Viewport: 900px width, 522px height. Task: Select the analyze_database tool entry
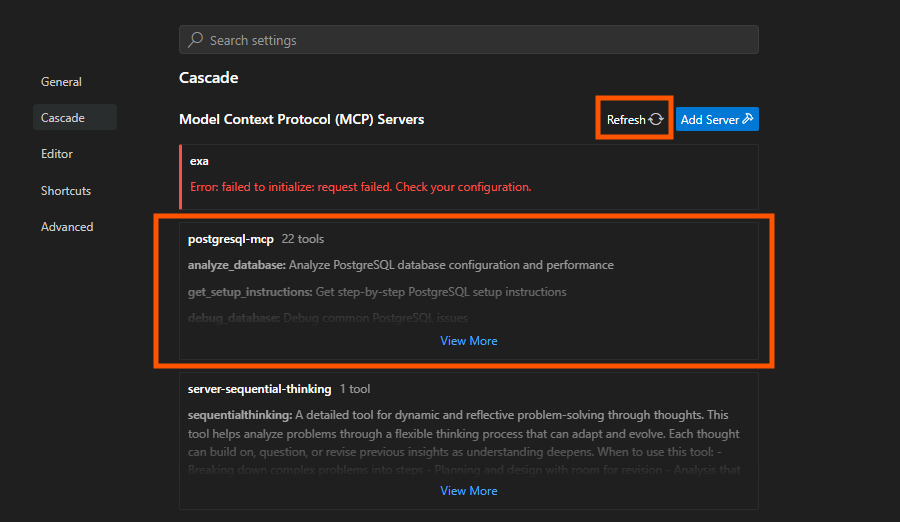point(401,265)
